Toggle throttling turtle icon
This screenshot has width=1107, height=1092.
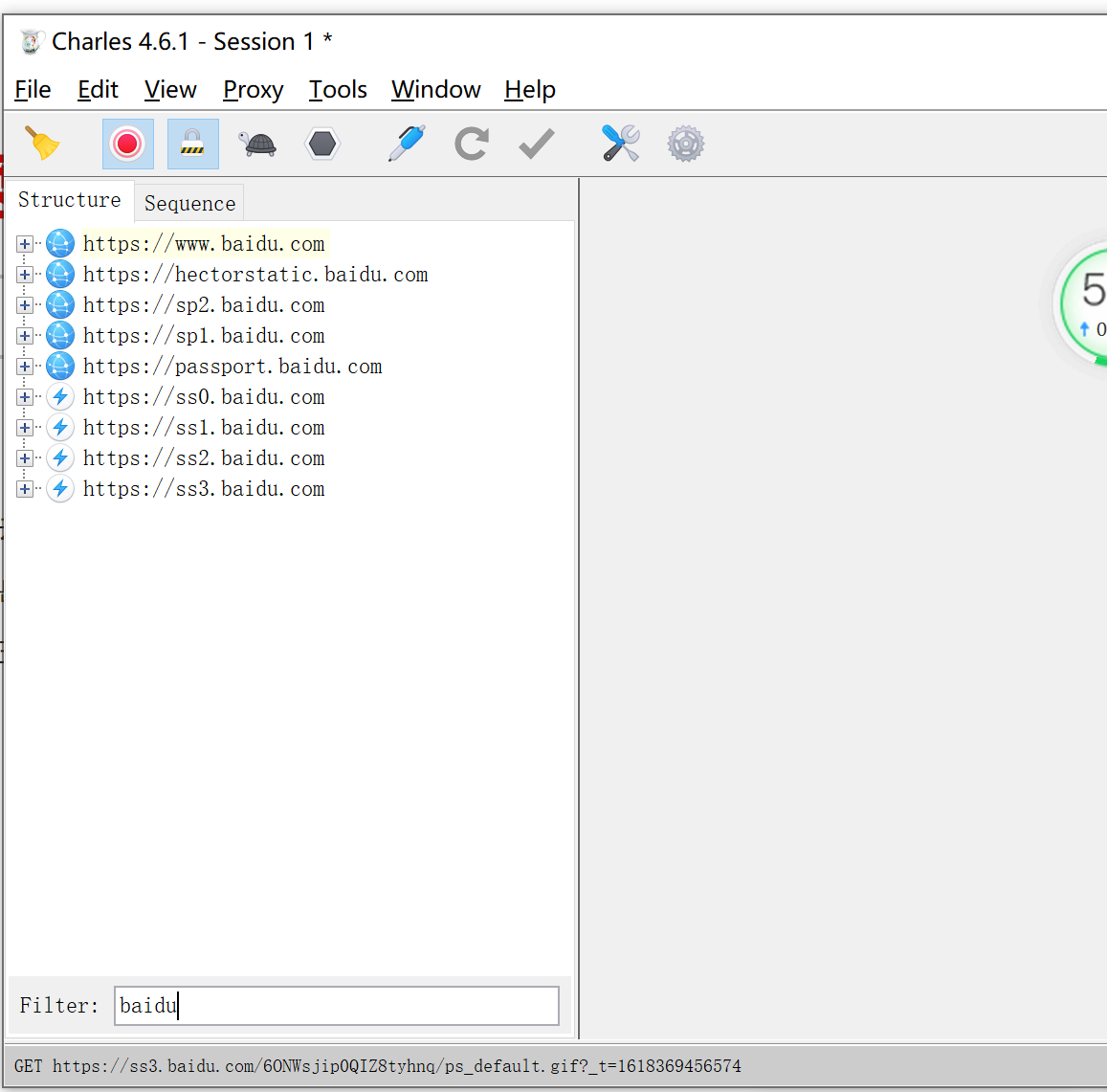click(257, 145)
